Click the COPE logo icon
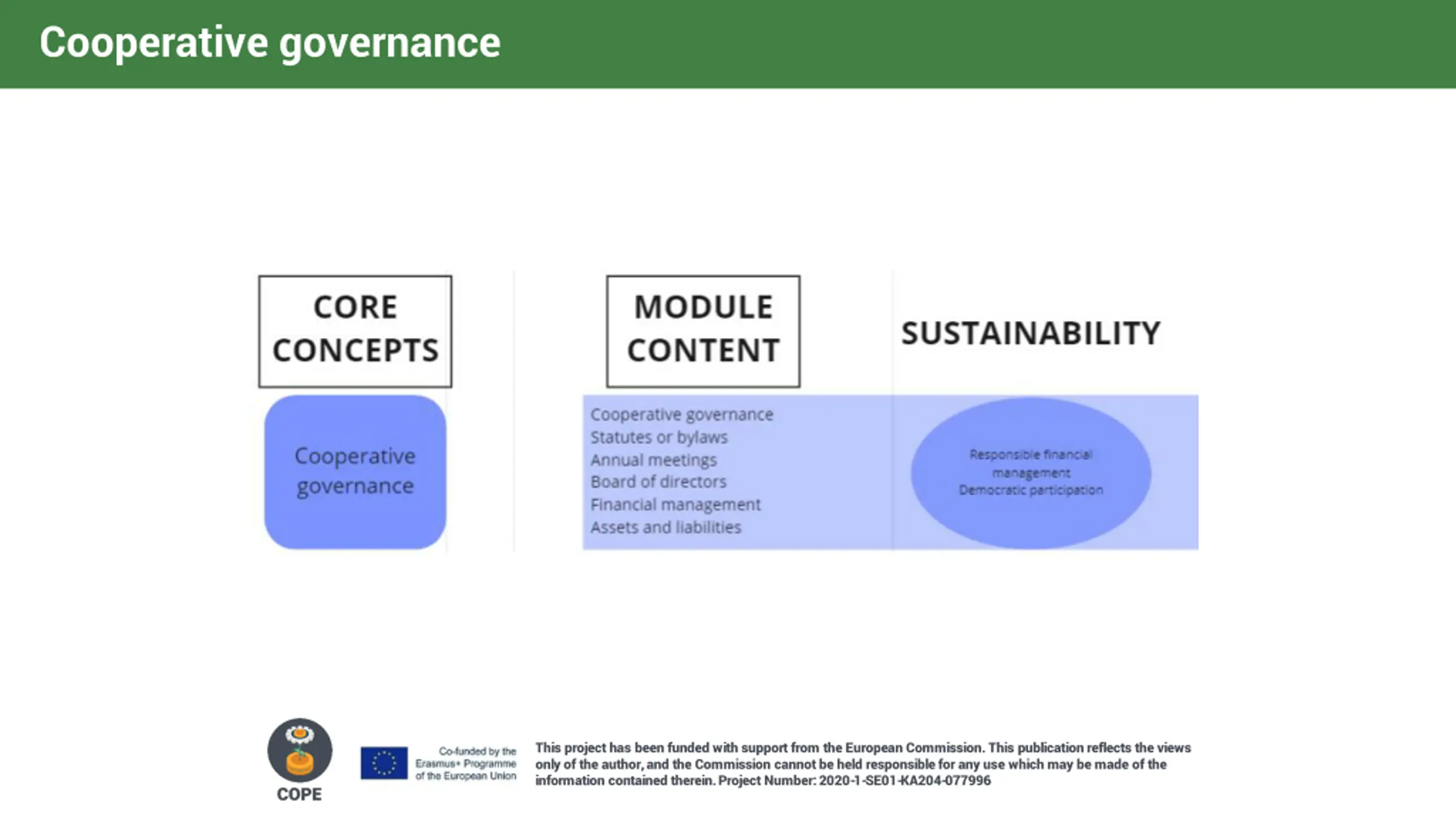Image resolution: width=1456 pixels, height=819 pixels. (x=300, y=750)
